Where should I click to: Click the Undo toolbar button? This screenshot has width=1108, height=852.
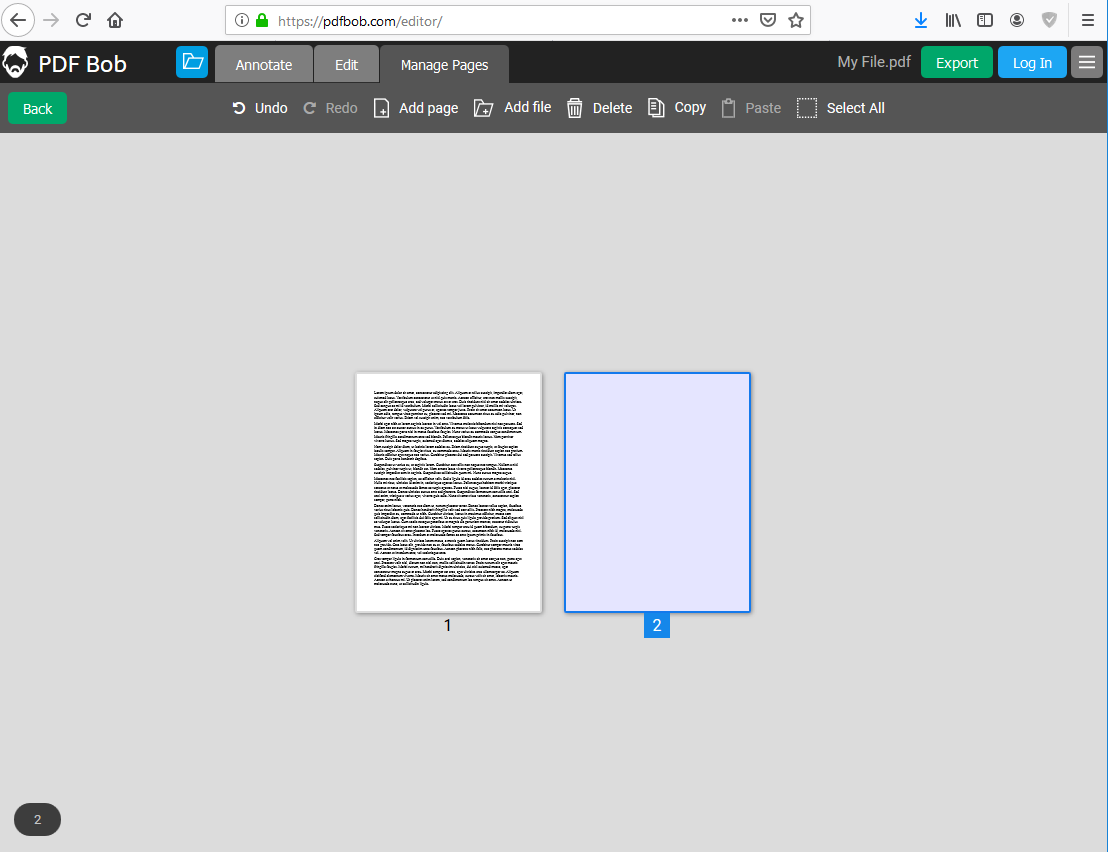[259, 108]
